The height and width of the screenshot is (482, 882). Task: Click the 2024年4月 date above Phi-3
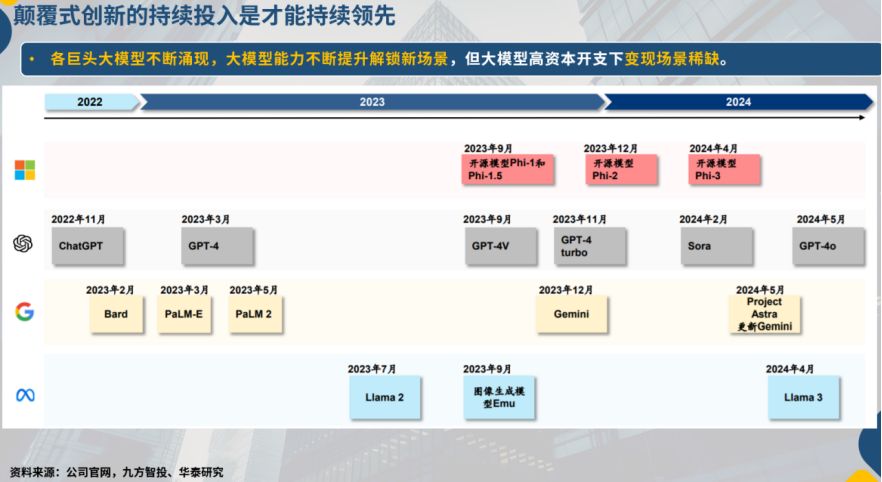[714, 148]
